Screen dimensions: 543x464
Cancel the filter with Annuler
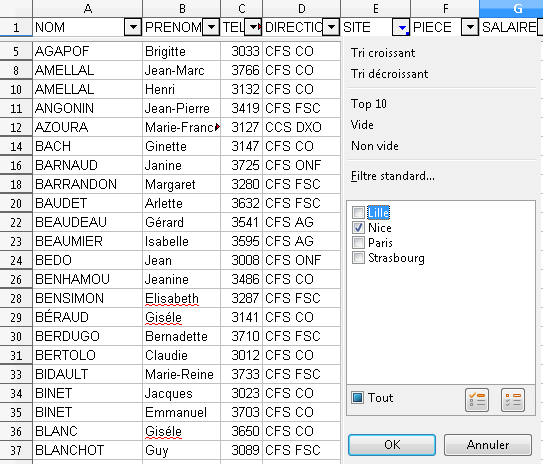(488, 445)
